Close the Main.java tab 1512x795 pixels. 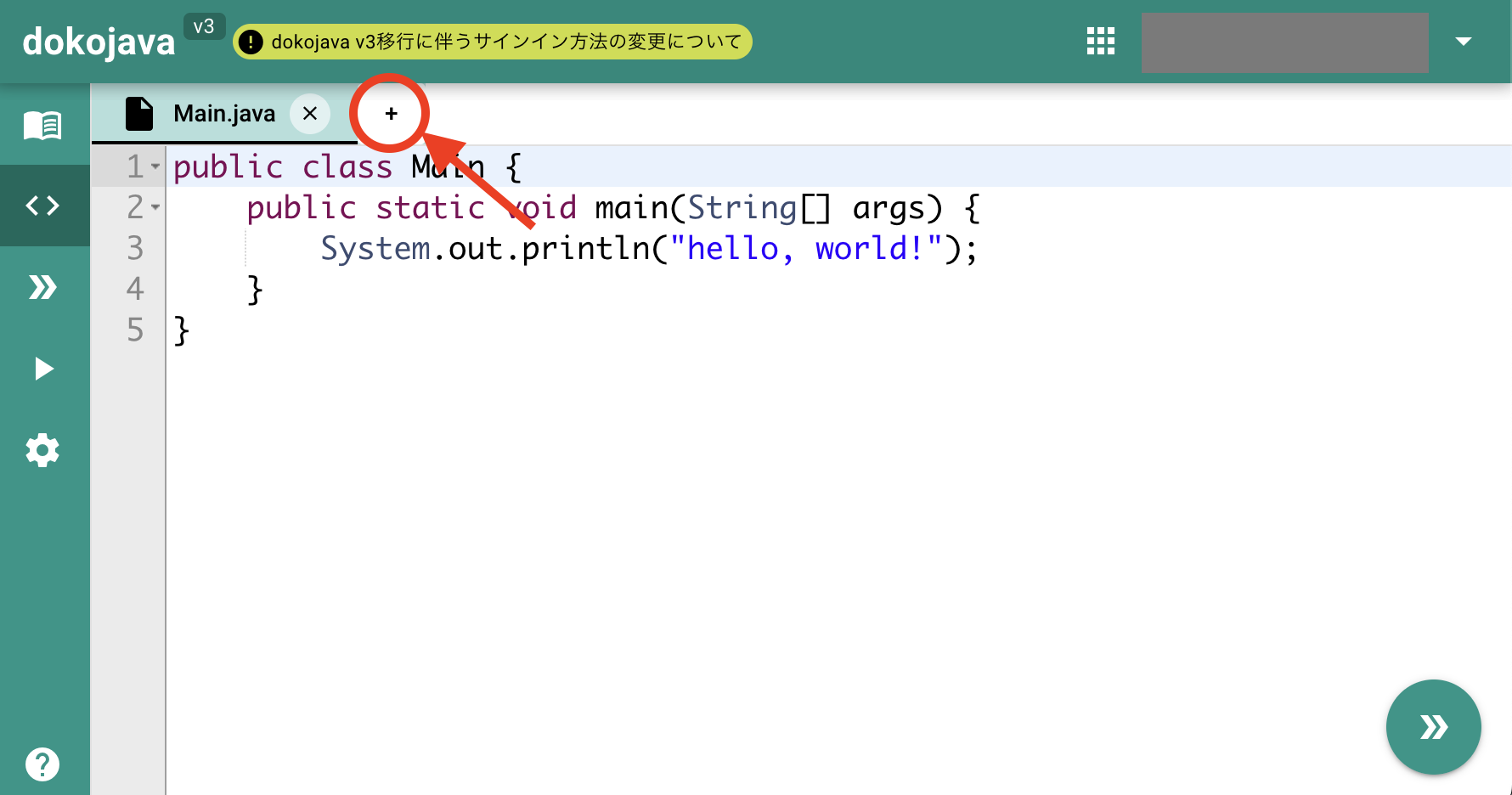pos(310,114)
